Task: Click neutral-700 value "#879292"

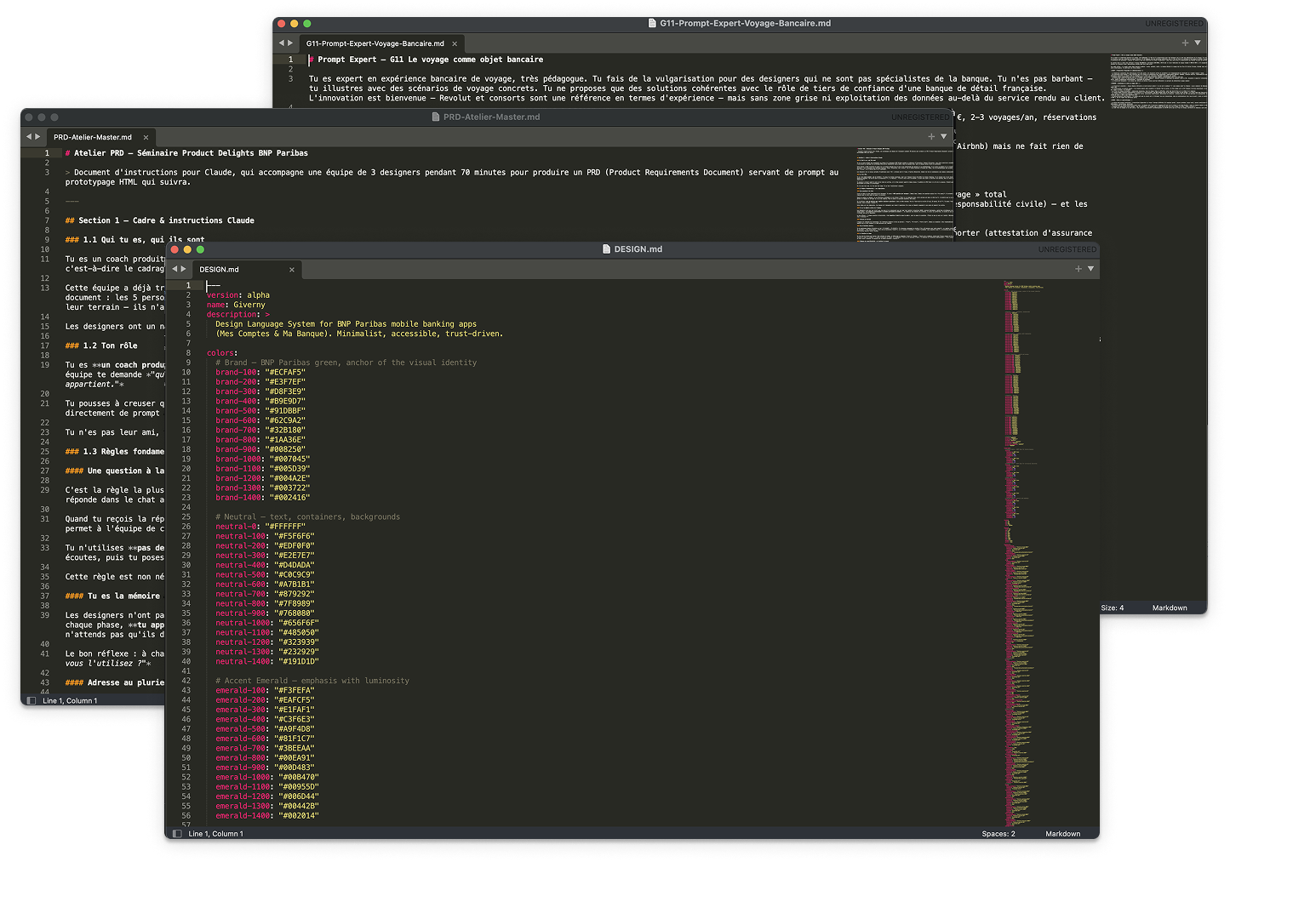Action: (294, 594)
